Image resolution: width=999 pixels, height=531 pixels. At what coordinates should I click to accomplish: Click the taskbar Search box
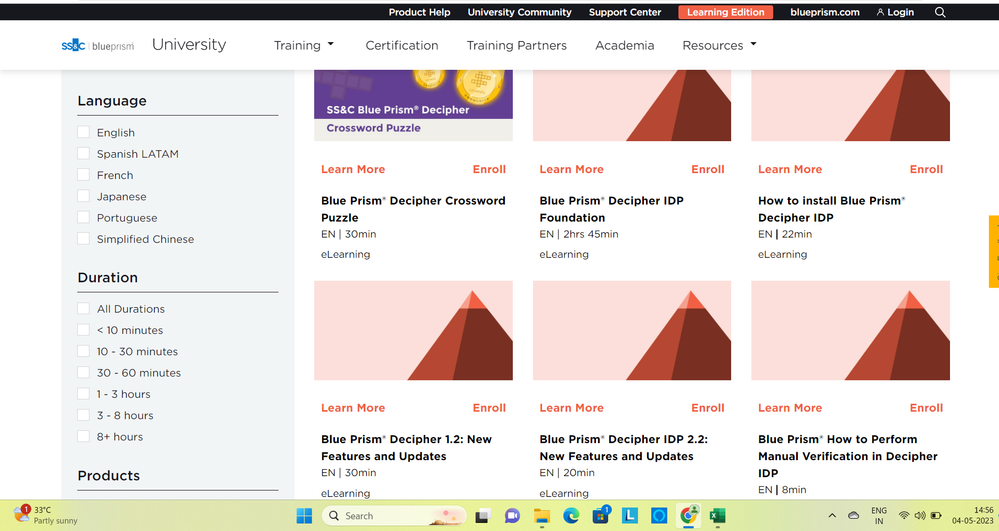click(394, 516)
